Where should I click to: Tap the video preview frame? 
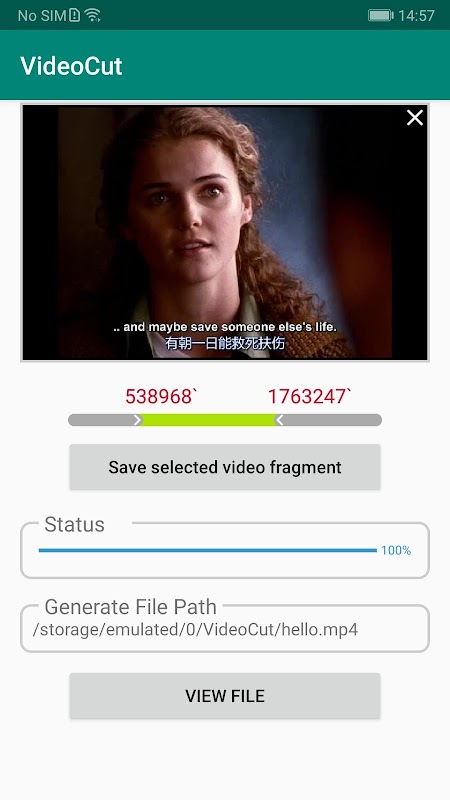(225, 233)
